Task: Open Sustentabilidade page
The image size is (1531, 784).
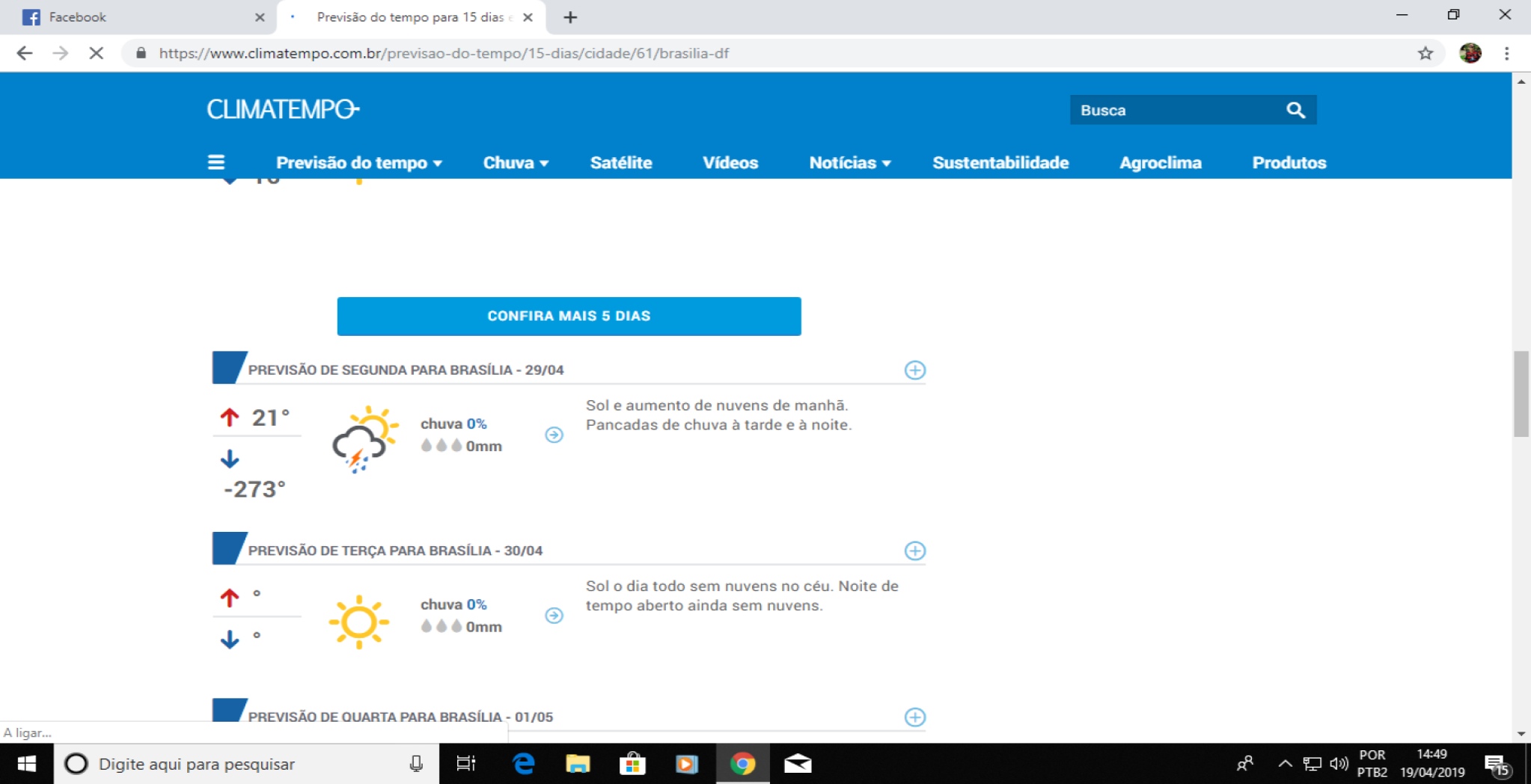Action: 1000,162
